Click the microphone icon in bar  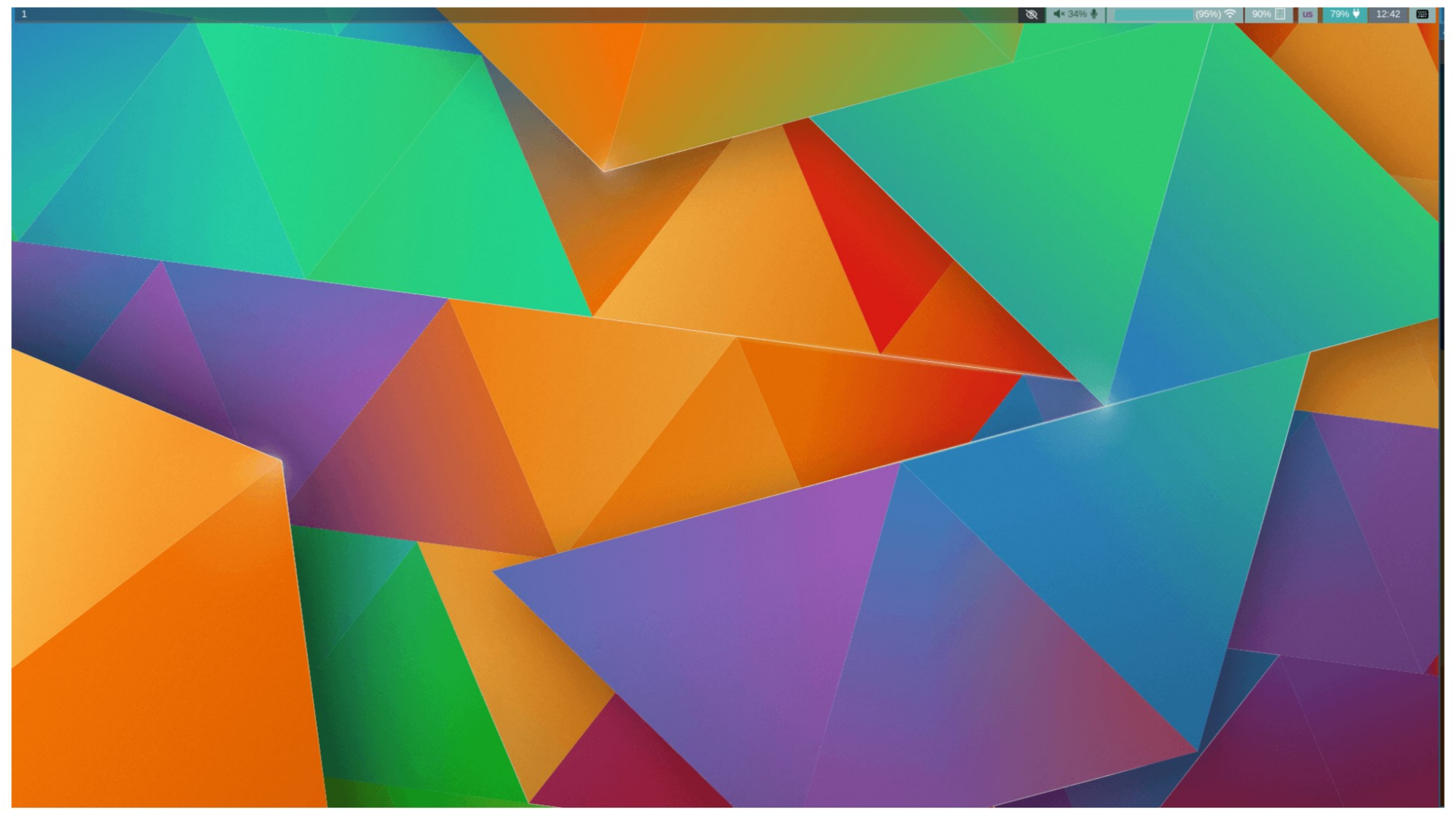1094,14
